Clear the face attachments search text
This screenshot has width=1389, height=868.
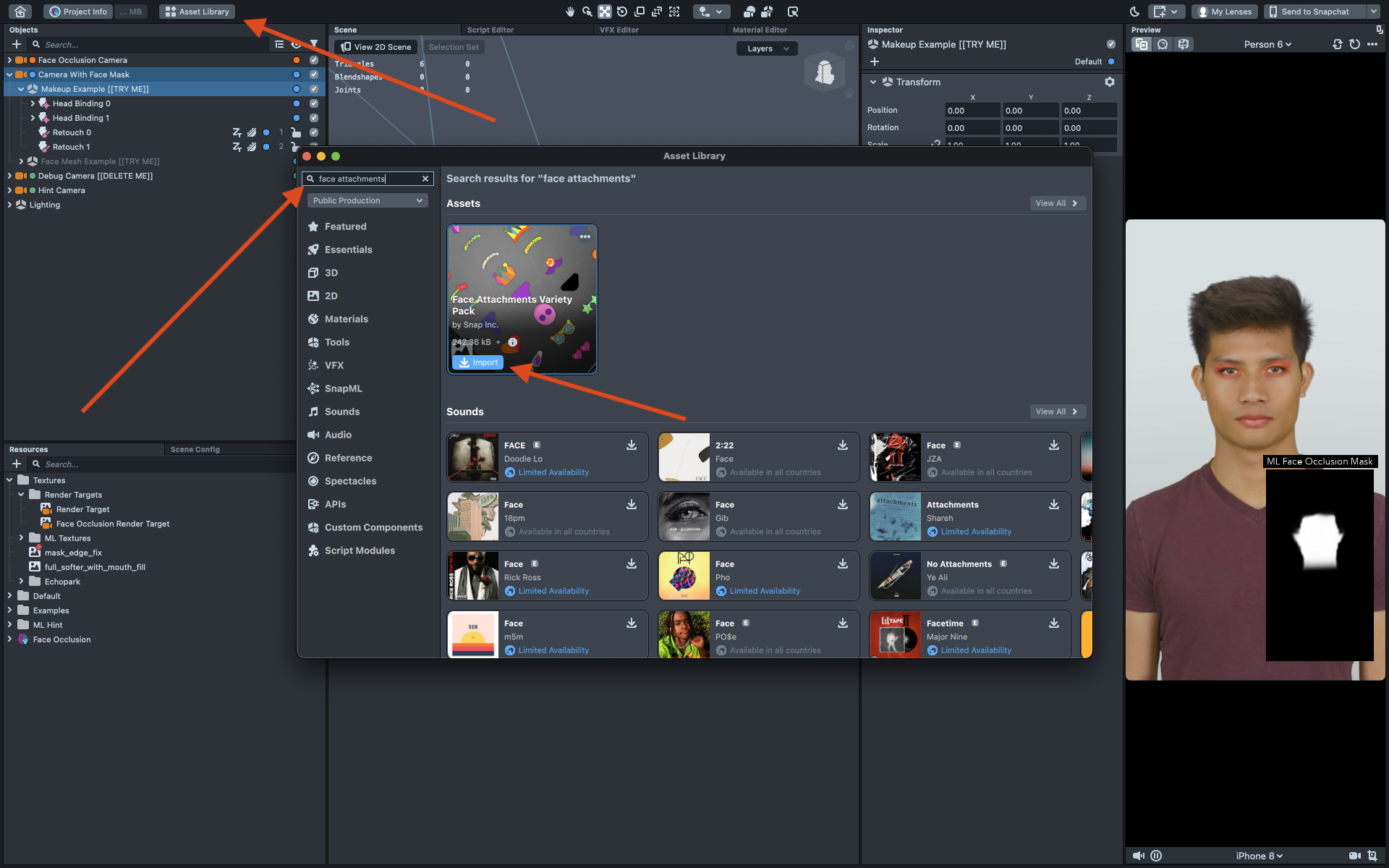click(425, 179)
